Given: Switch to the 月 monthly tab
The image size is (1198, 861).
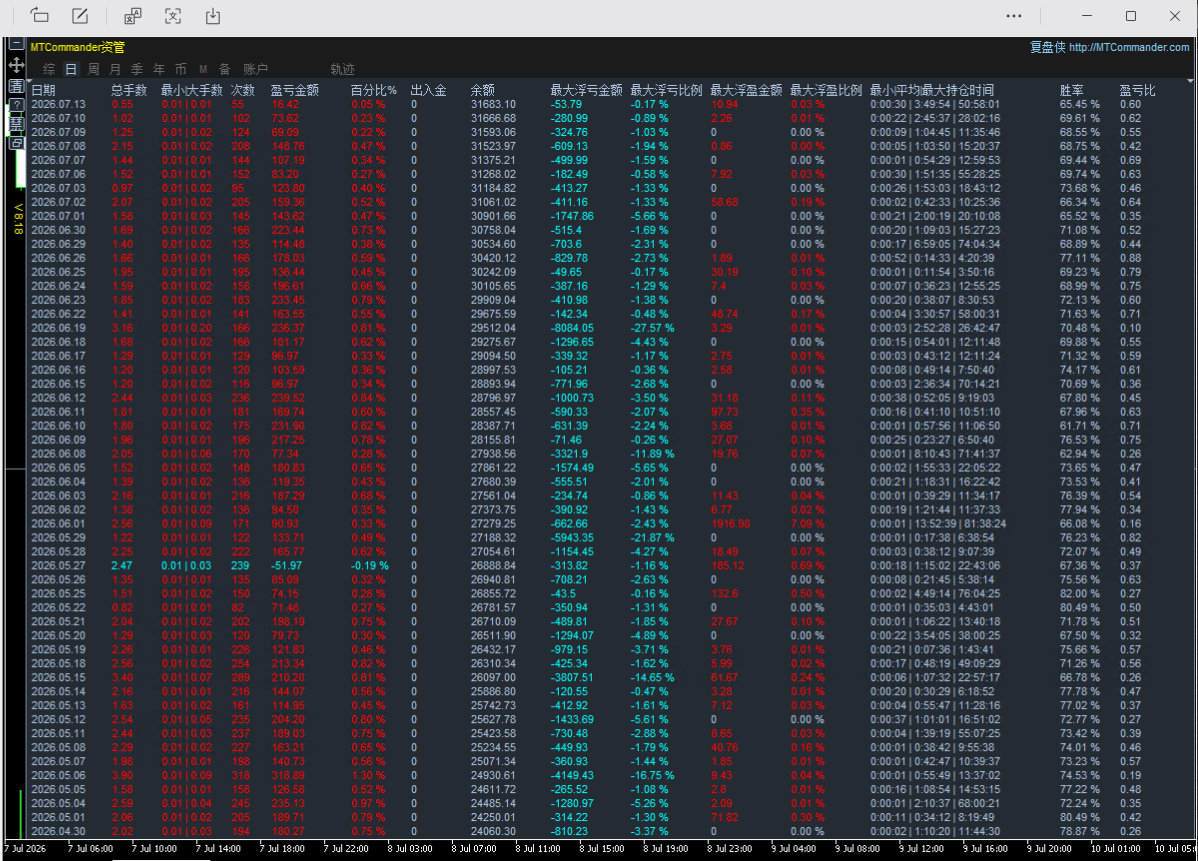Looking at the screenshot, I should point(115,70).
